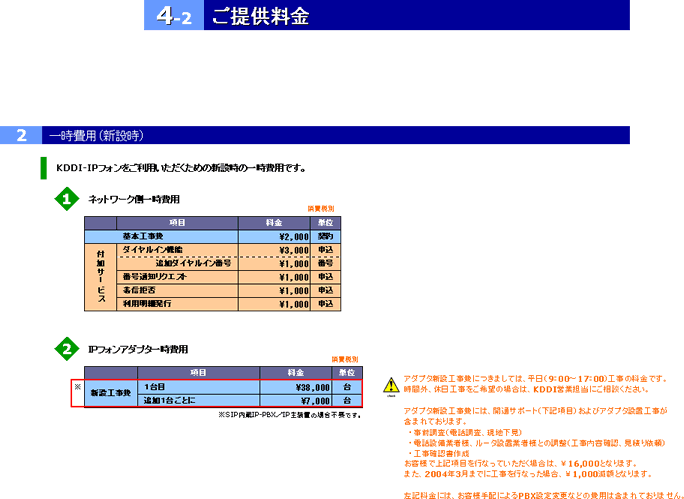The image size is (684, 499).
Task: Click ¥1,000 in the 追加ダイヤルイン番号 row
Action: [x=274, y=264]
